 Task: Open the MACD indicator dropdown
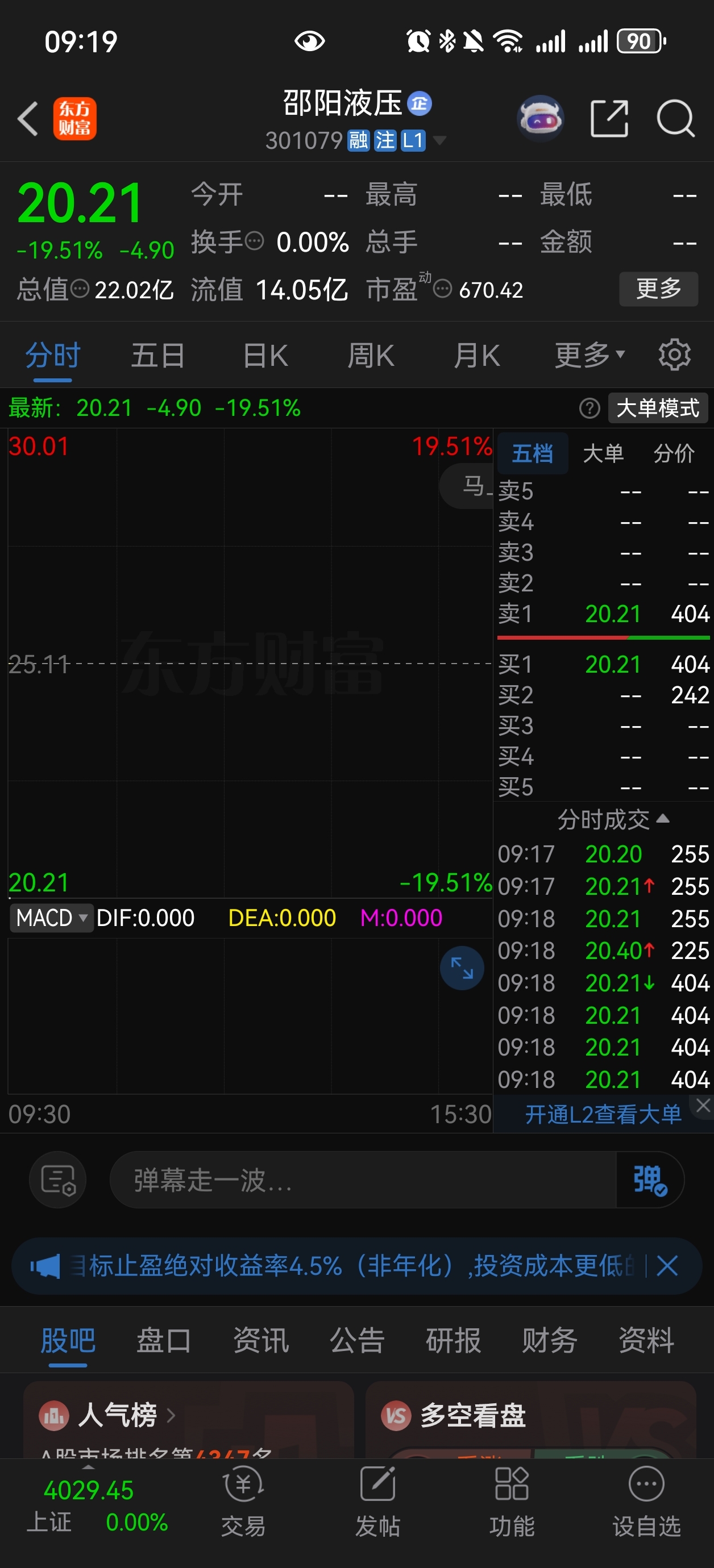click(x=51, y=918)
